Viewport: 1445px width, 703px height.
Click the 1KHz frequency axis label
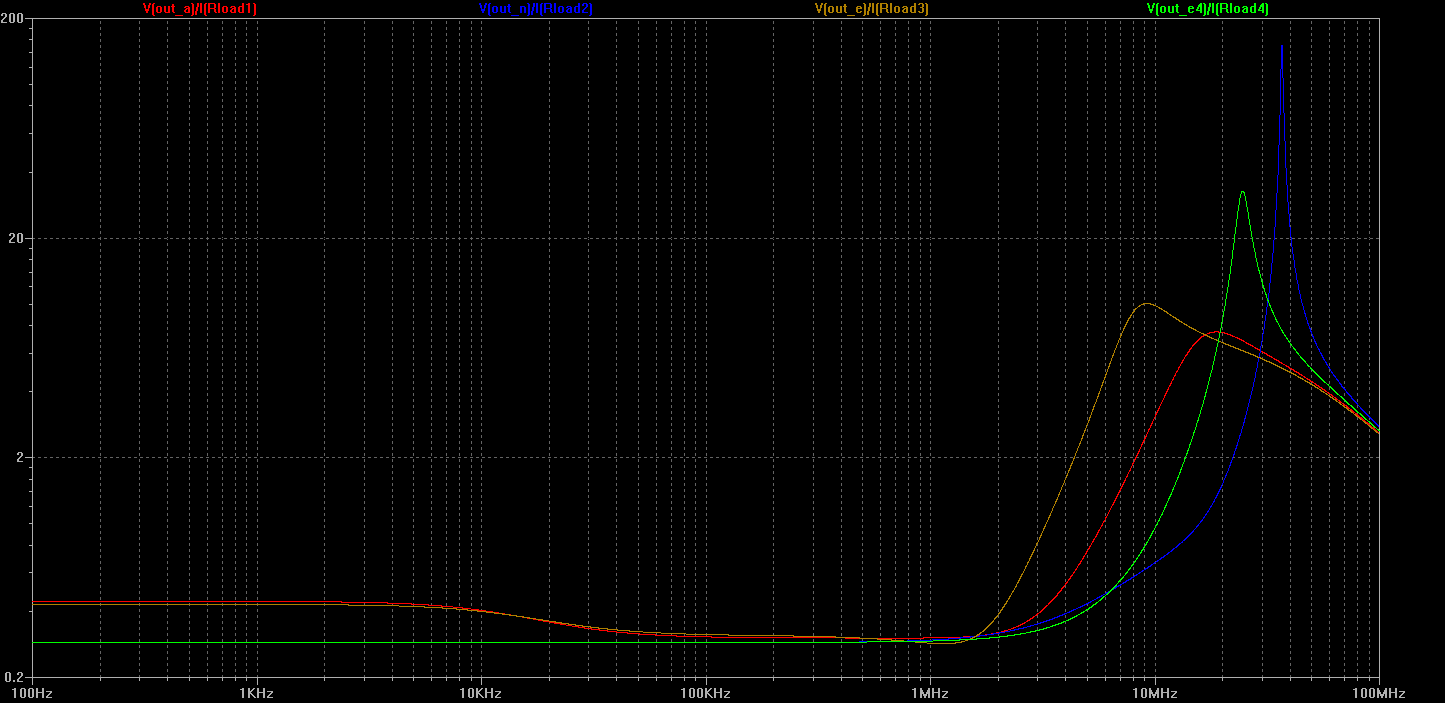pyautogui.click(x=257, y=693)
